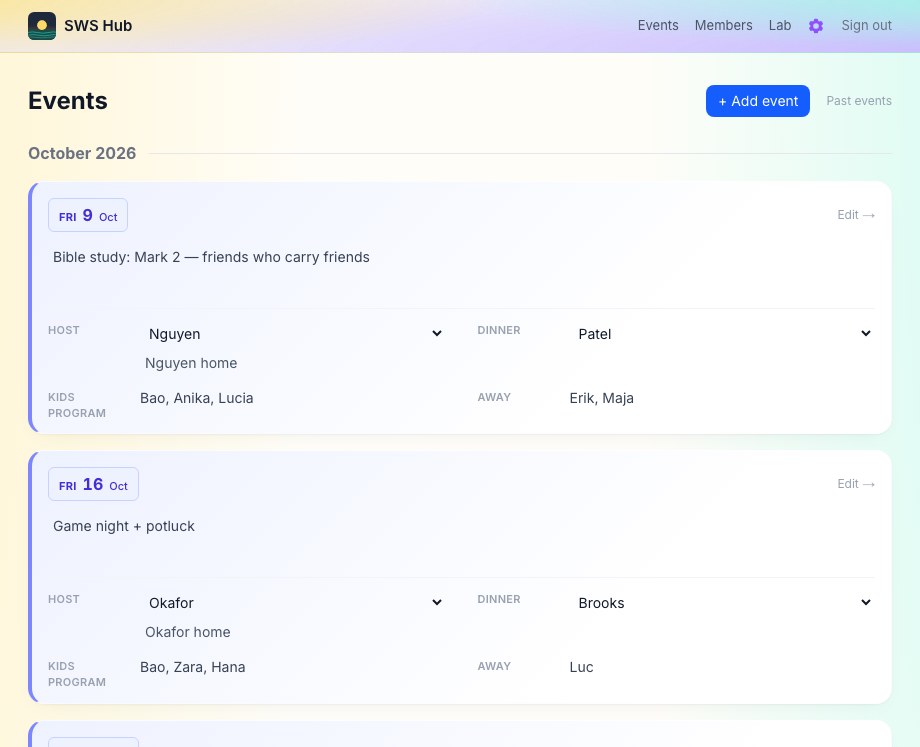This screenshot has width=920, height=747.
Task: Click the SWS Hub logo icon
Action: 42,26
